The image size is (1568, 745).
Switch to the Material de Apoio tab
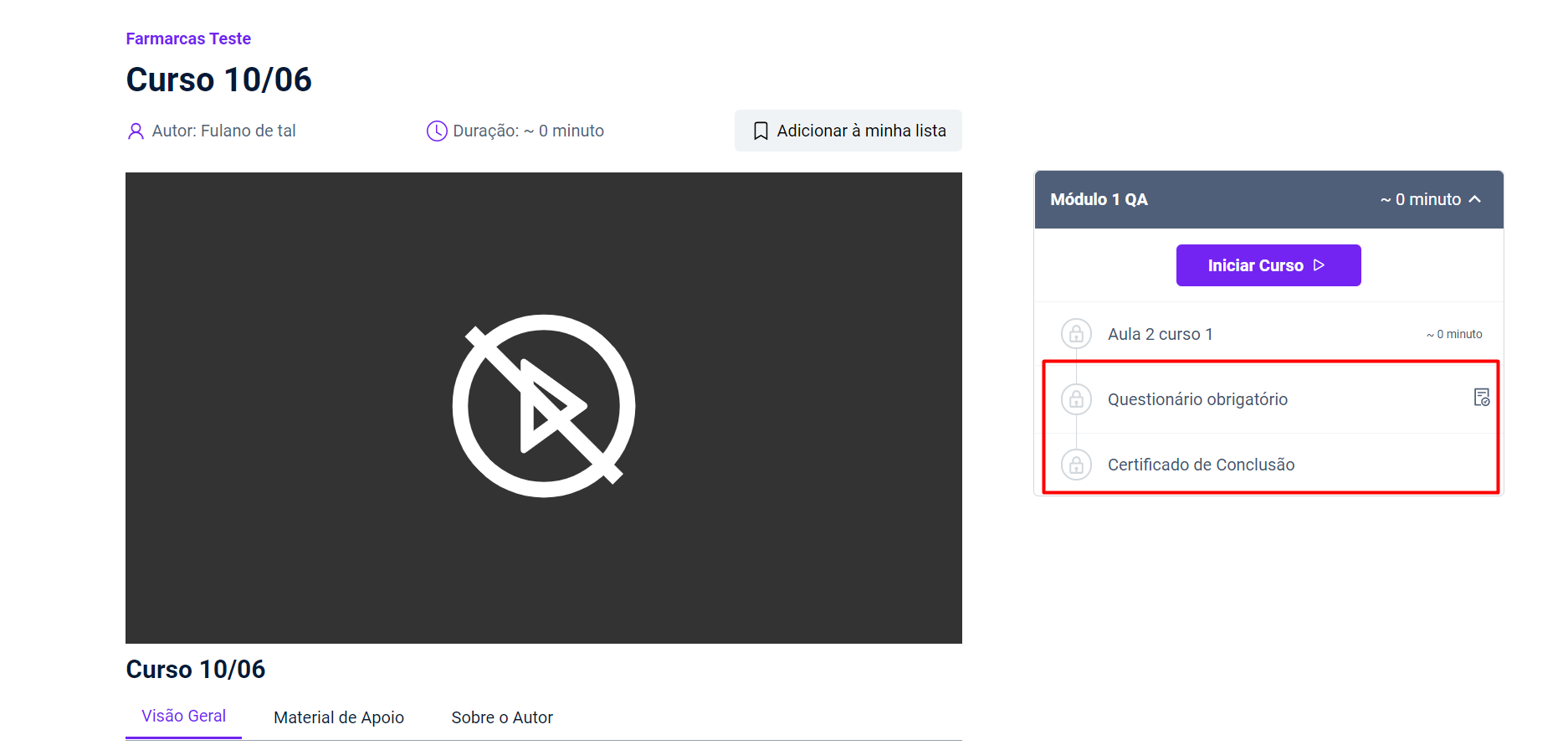(x=339, y=717)
